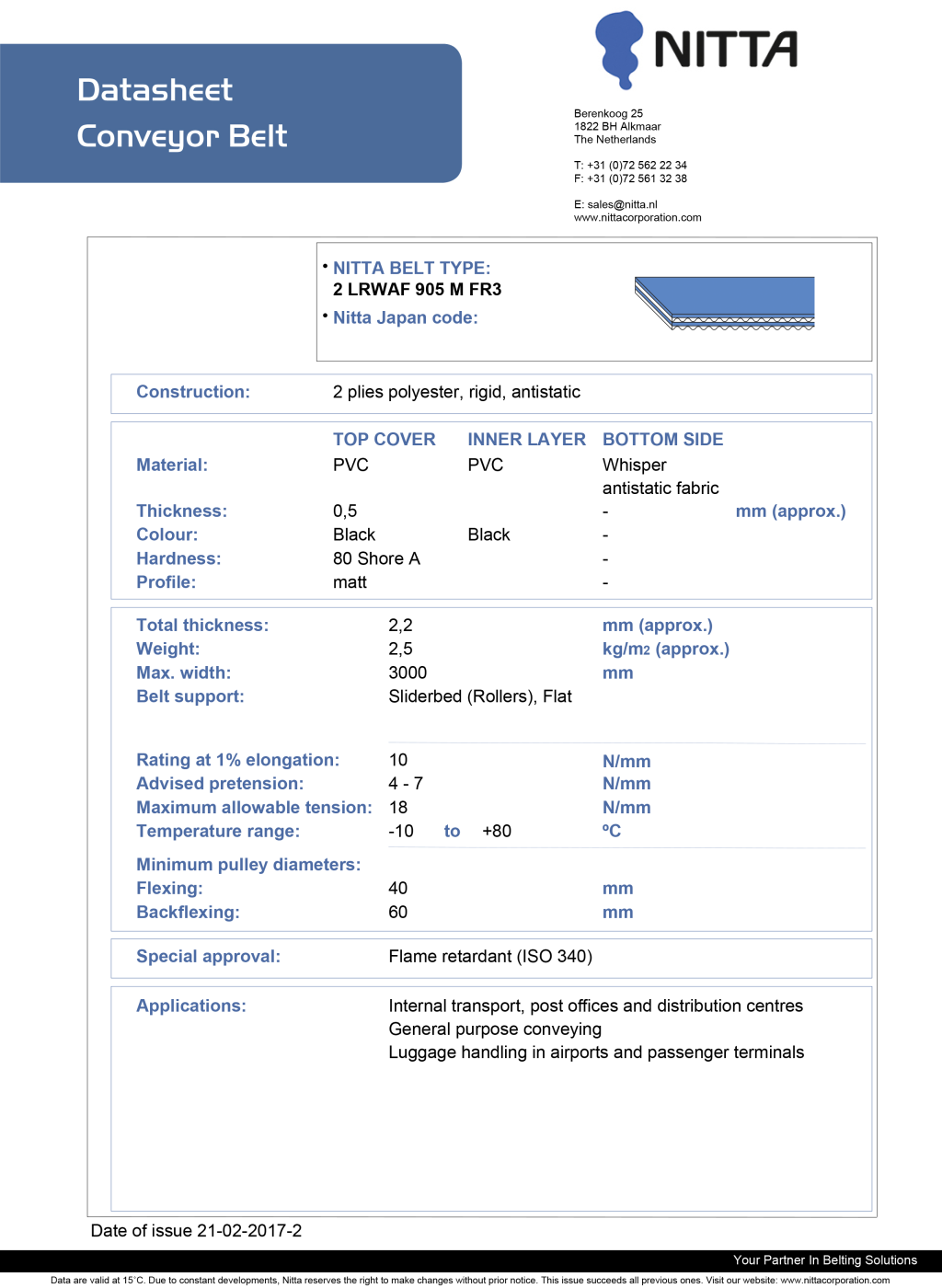Click the 'Applications:' label
Viewport: 942px width, 1288px height.
[191, 1006]
